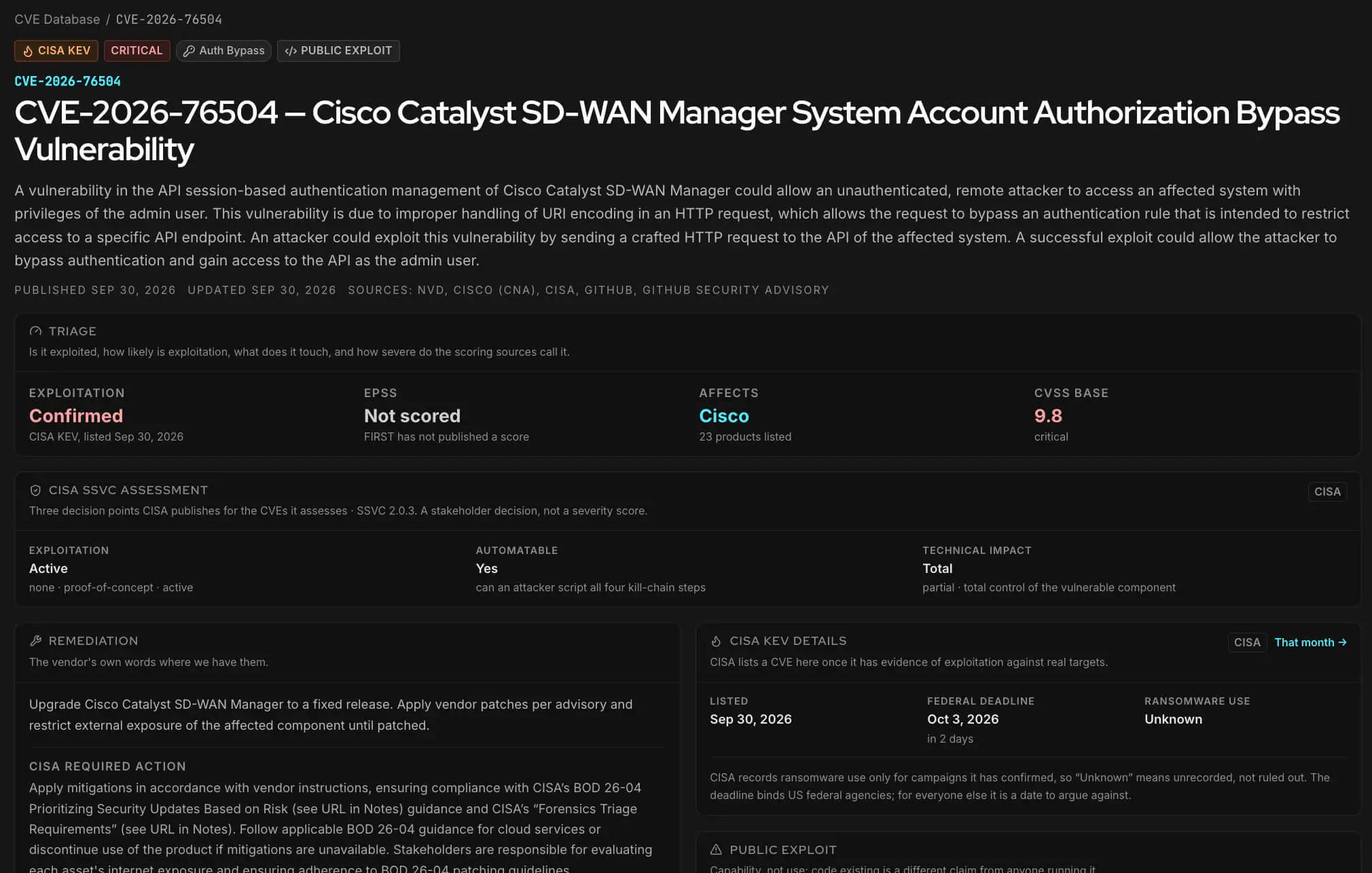Viewport: 1372px width, 873px height.
Task: Click the 'Yes' automatable value
Action: click(486, 568)
